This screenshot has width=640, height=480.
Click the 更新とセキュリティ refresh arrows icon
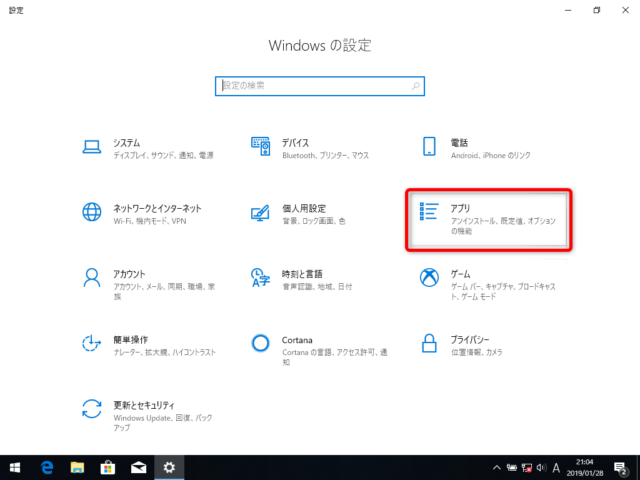click(92, 409)
